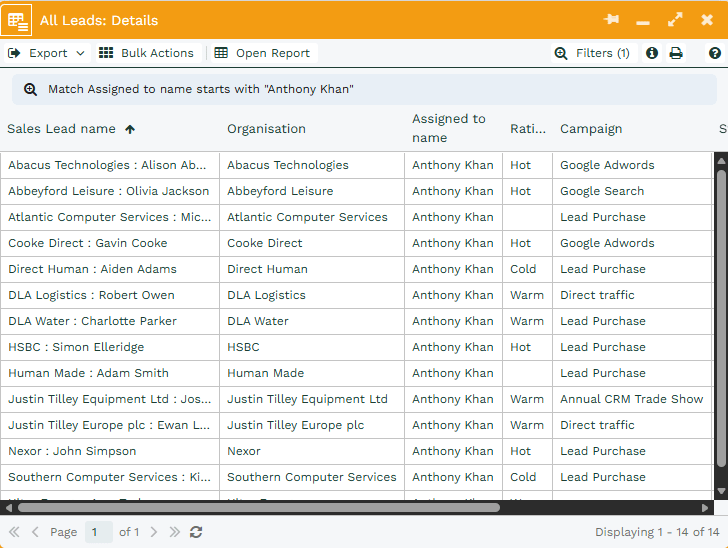Click the print icon in toolbar
This screenshot has width=728, height=548.
pos(676,53)
